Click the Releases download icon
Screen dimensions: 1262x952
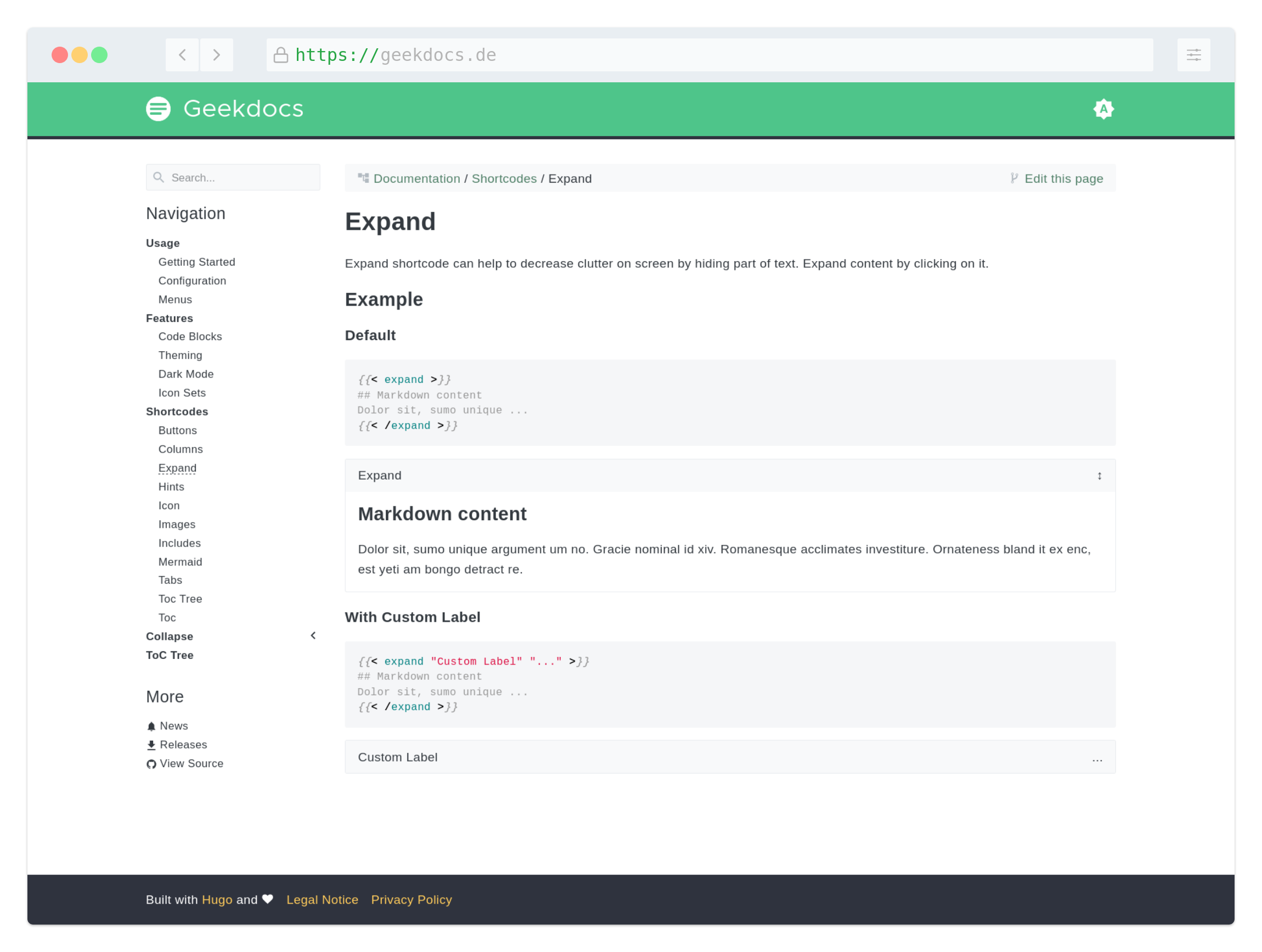tap(151, 745)
